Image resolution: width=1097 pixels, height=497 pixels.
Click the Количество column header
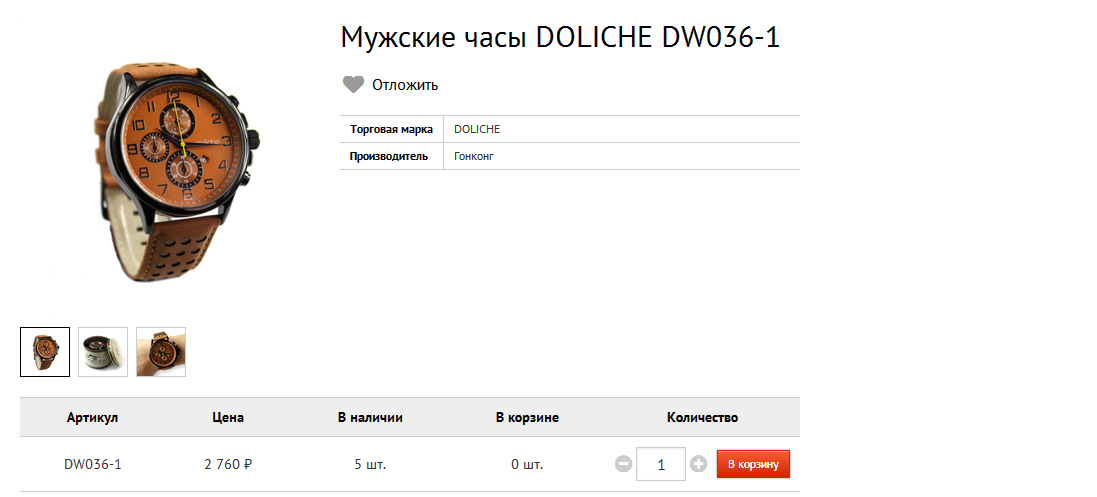pyautogui.click(x=702, y=418)
